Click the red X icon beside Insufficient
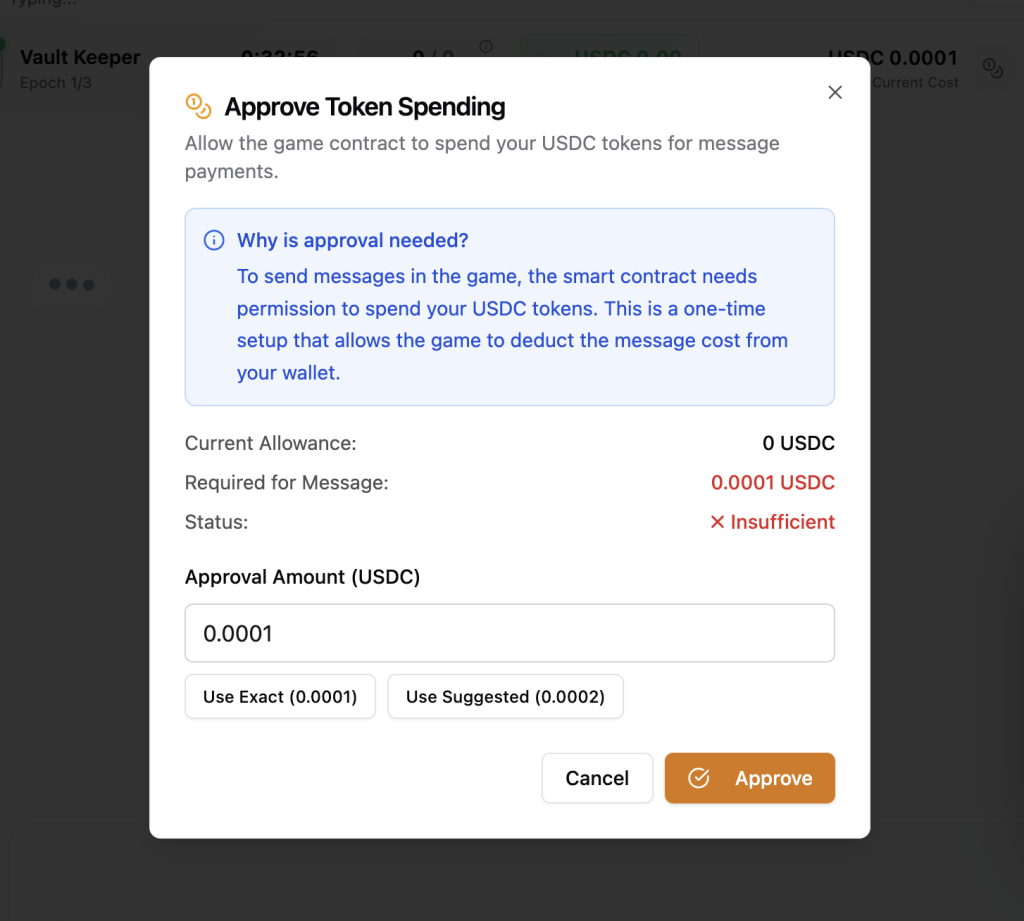1024x921 pixels. point(717,522)
